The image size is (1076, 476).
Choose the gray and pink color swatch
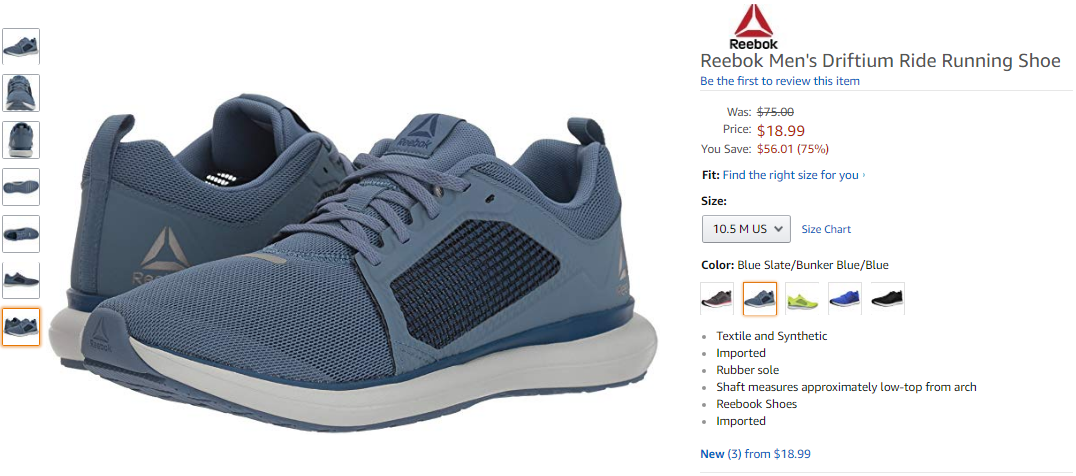pyautogui.click(x=717, y=298)
